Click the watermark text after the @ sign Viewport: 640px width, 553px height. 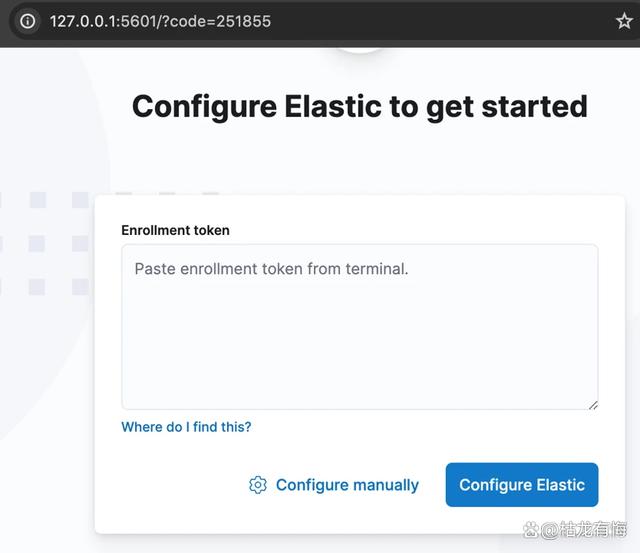[x=593, y=530]
